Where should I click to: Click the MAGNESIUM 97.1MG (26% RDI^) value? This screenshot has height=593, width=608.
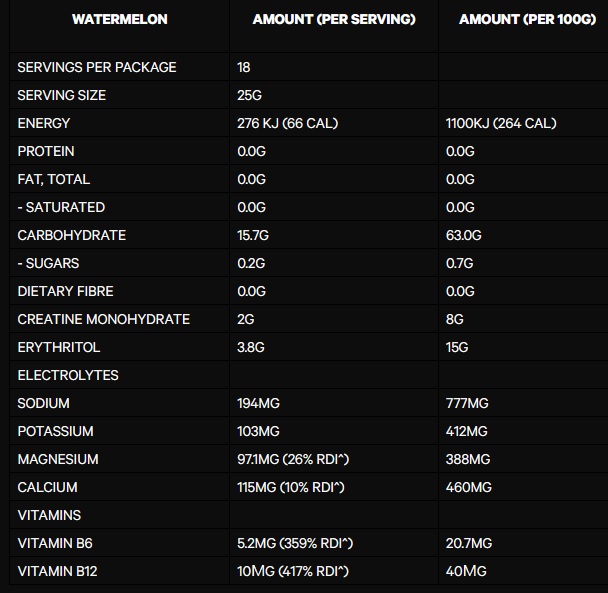coord(293,459)
